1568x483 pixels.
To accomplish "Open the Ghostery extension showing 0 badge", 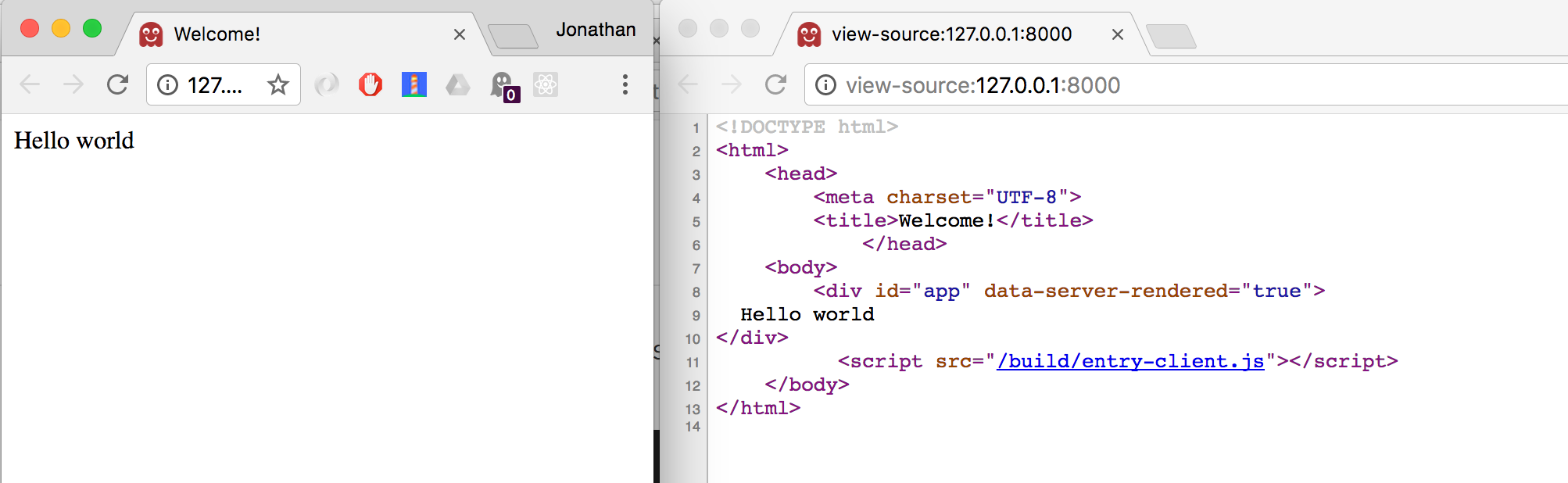I will pyautogui.click(x=503, y=86).
